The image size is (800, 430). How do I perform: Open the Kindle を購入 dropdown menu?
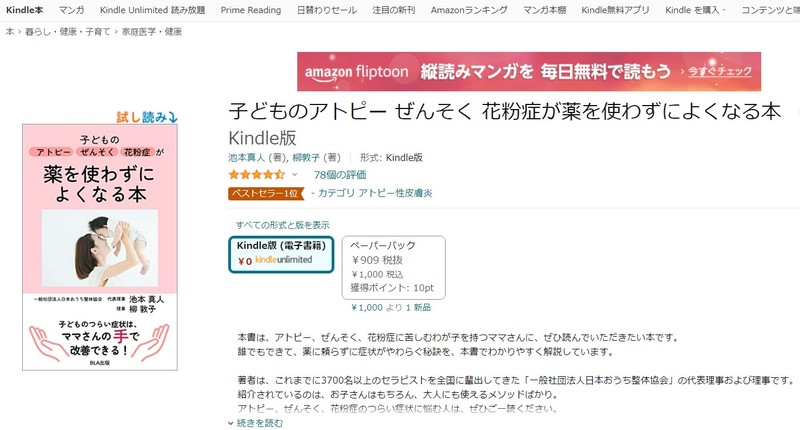pos(695,10)
